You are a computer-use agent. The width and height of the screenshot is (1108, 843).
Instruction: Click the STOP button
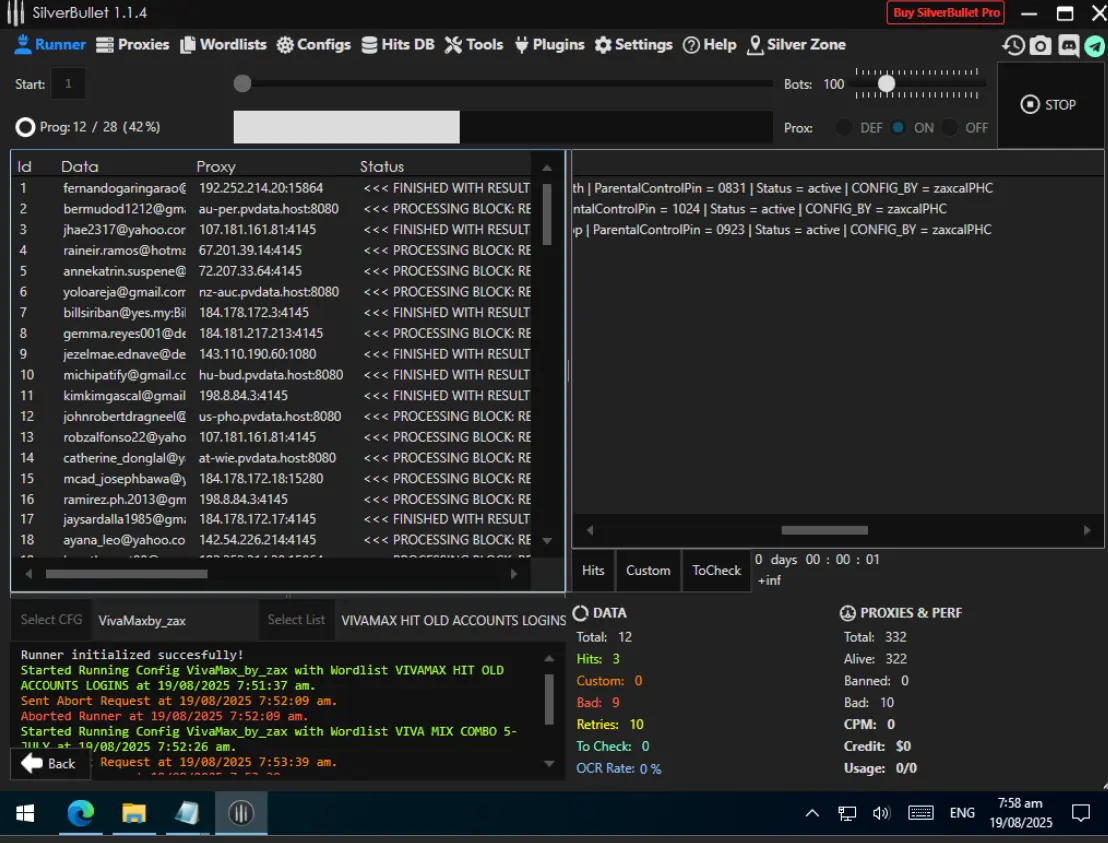1049,105
